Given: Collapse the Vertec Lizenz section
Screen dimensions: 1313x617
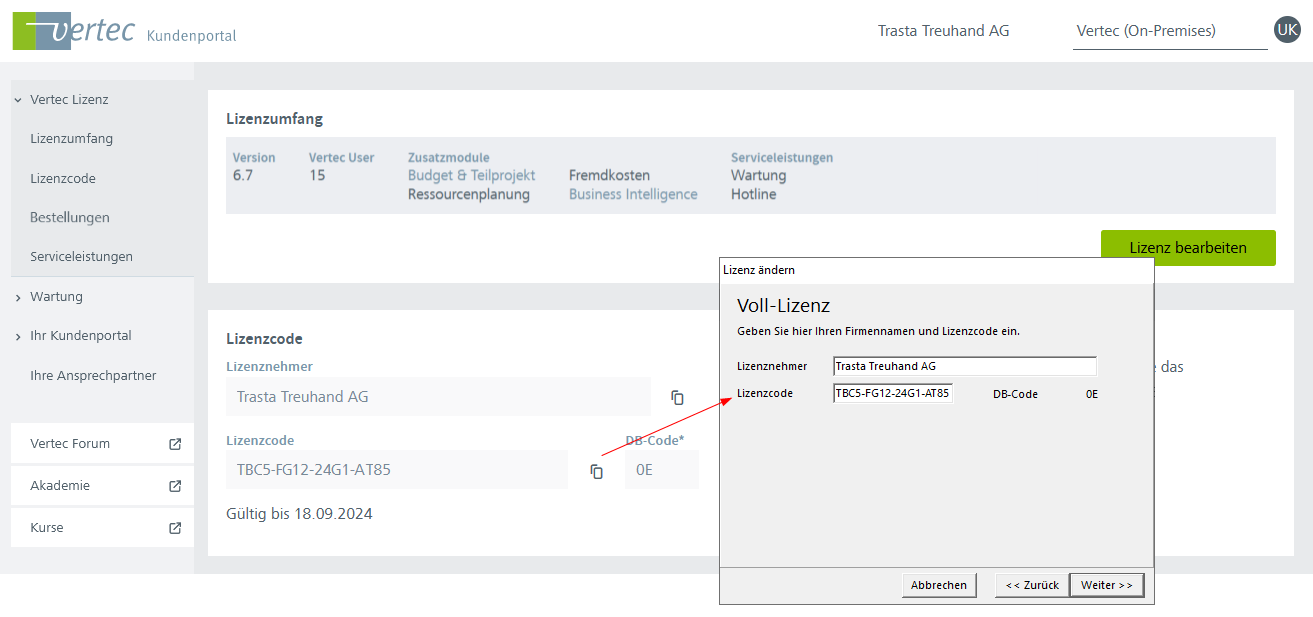Looking at the screenshot, I should pyautogui.click(x=18, y=100).
